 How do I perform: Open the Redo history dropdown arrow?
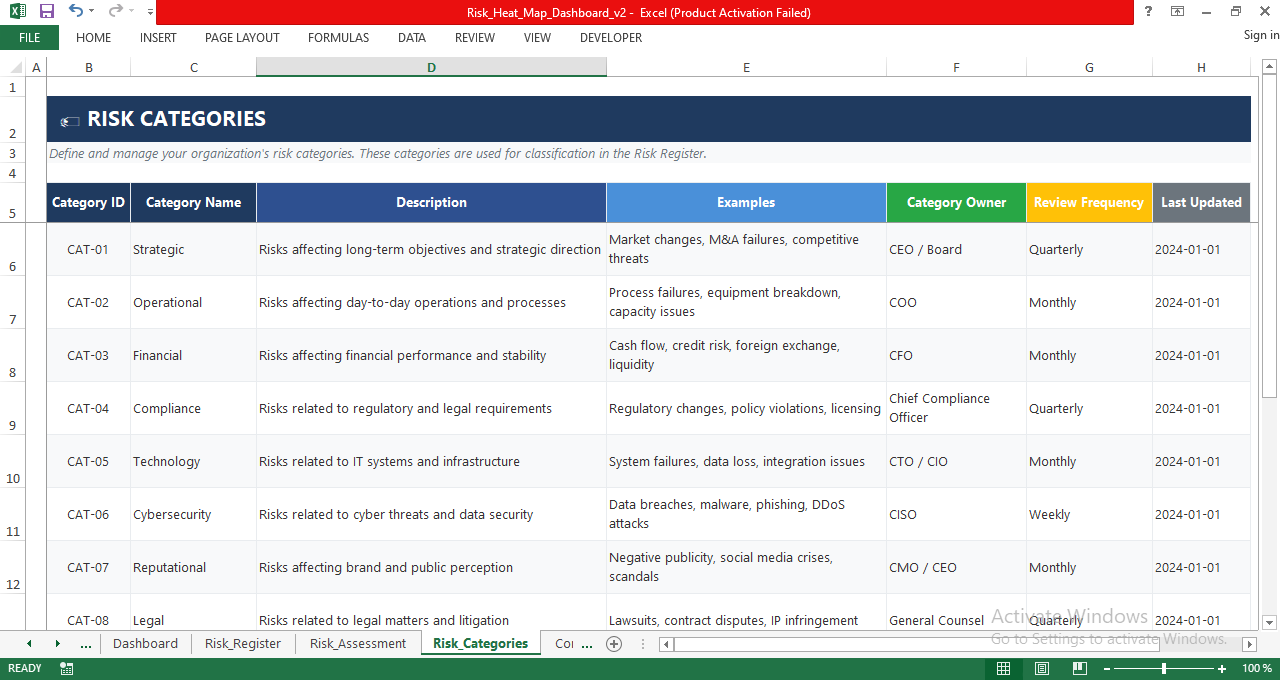pos(132,12)
